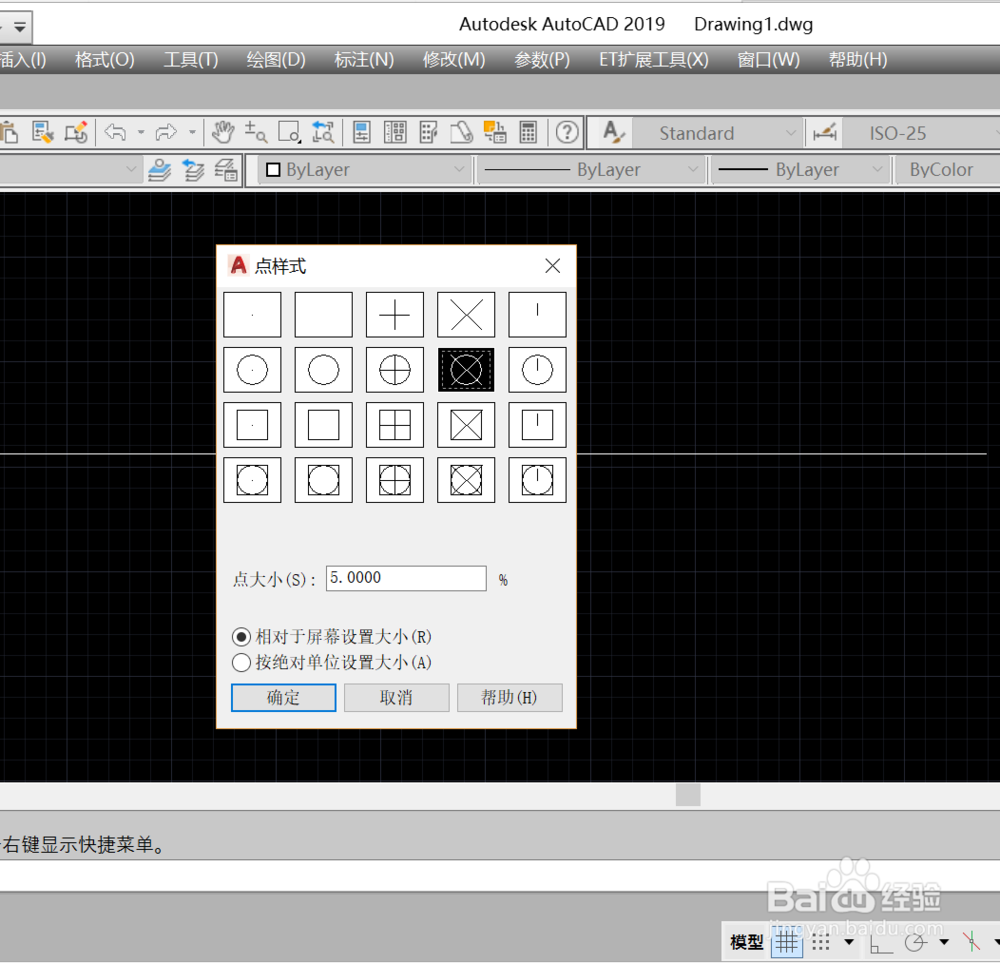Select the plus sign point style
Viewport: 1000px width, 963px height.
(395, 315)
